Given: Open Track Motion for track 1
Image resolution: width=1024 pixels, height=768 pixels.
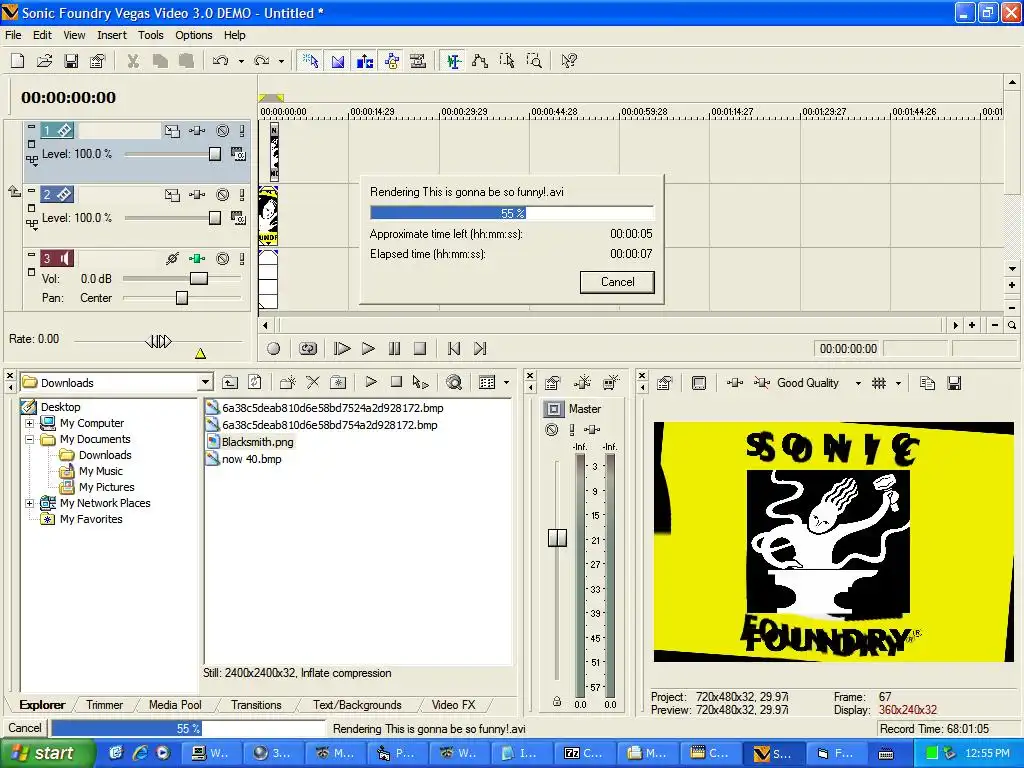Looking at the screenshot, I should point(172,131).
